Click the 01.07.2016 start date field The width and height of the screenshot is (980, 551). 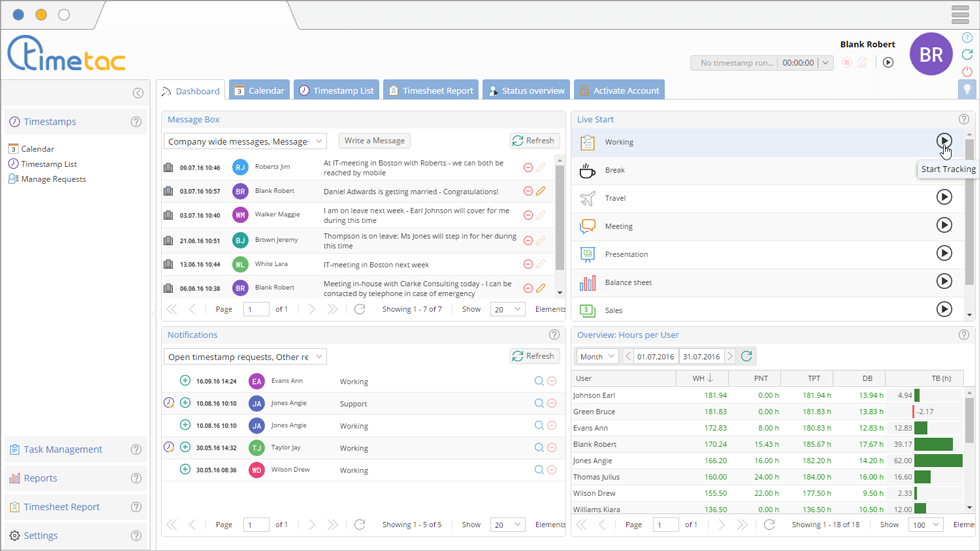(x=656, y=356)
